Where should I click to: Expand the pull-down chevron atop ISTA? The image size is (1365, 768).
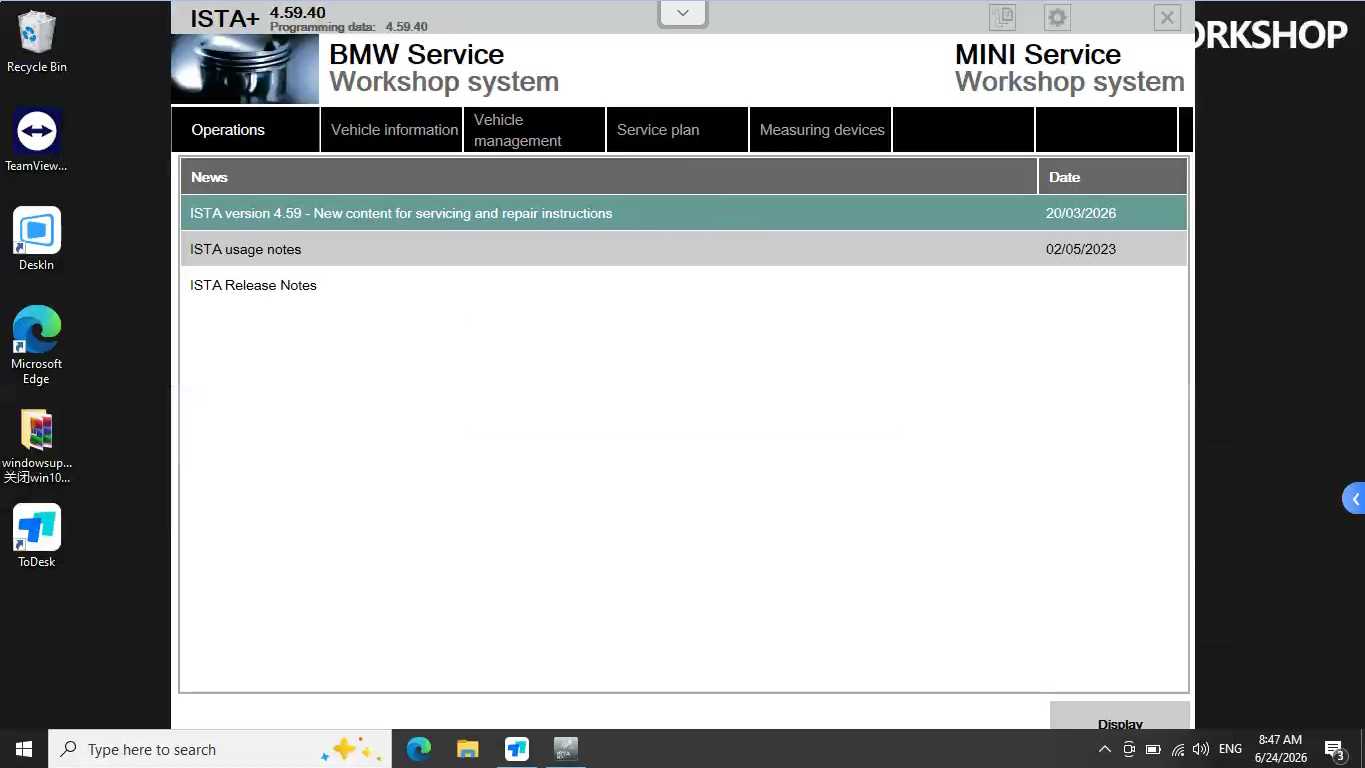pyautogui.click(x=683, y=13)
